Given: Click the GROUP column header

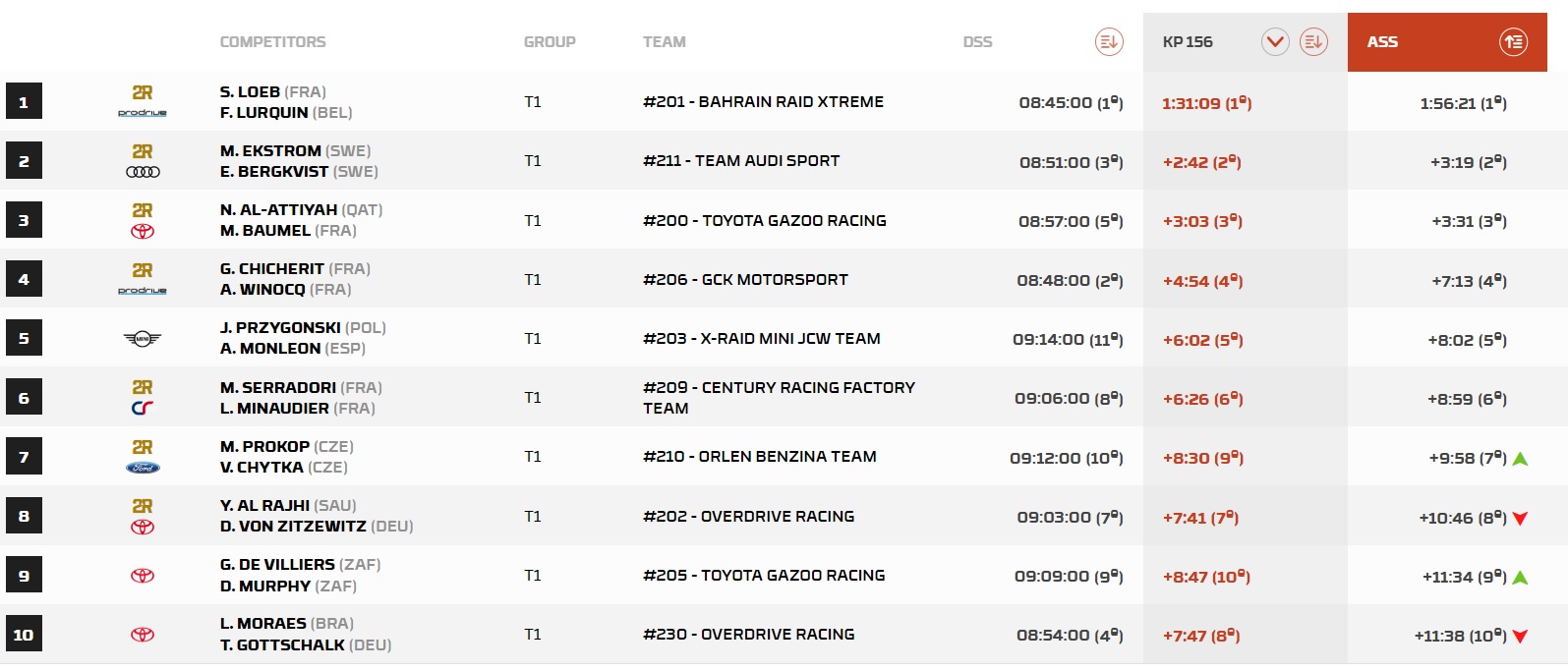Looking at the screenshot, I should [x=550, y=42].
